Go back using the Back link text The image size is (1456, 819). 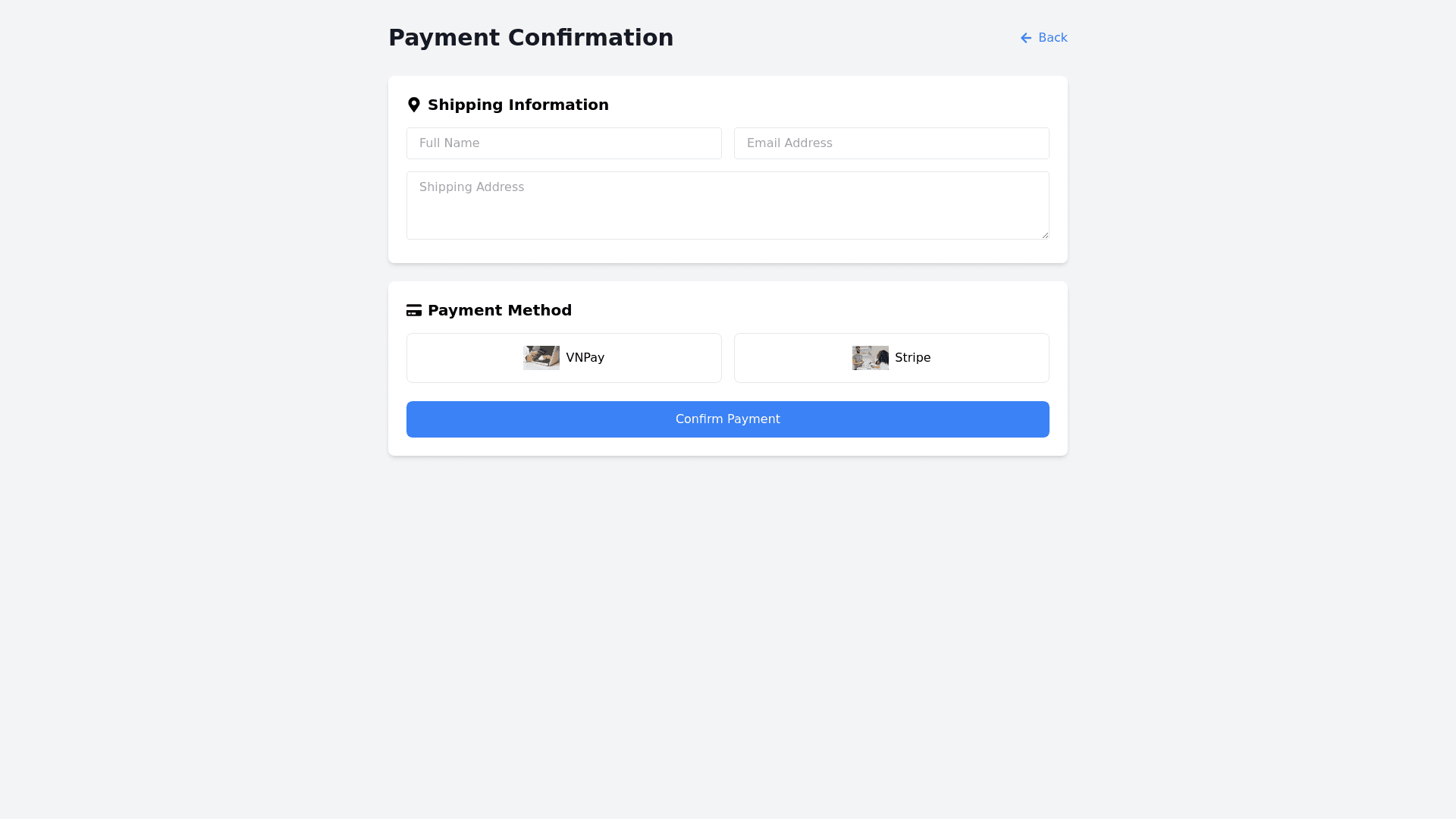point(1053,38)
